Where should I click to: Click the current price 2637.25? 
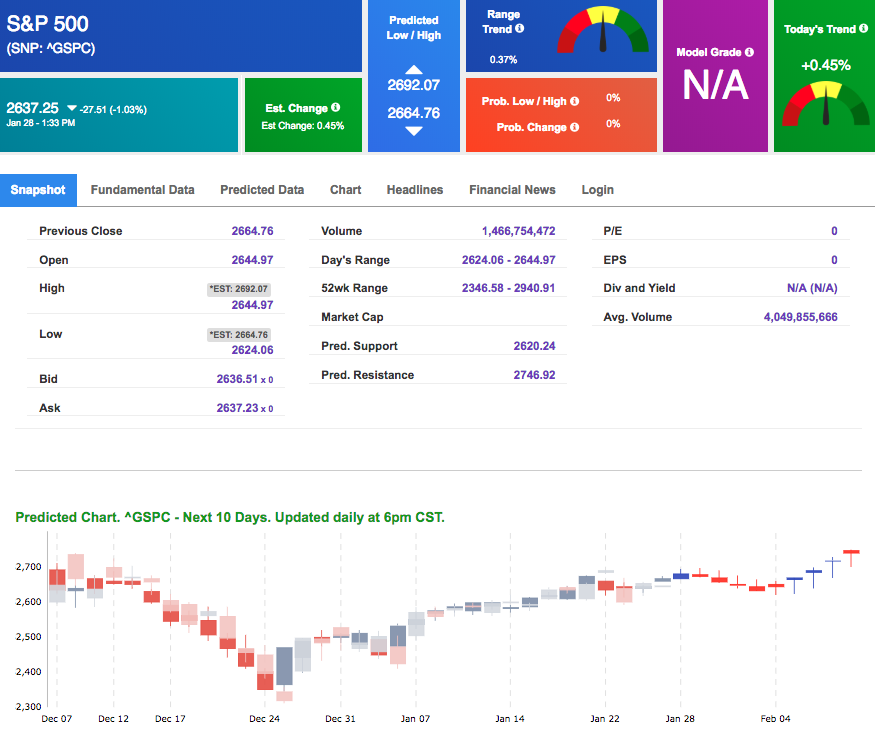point(32,108)
